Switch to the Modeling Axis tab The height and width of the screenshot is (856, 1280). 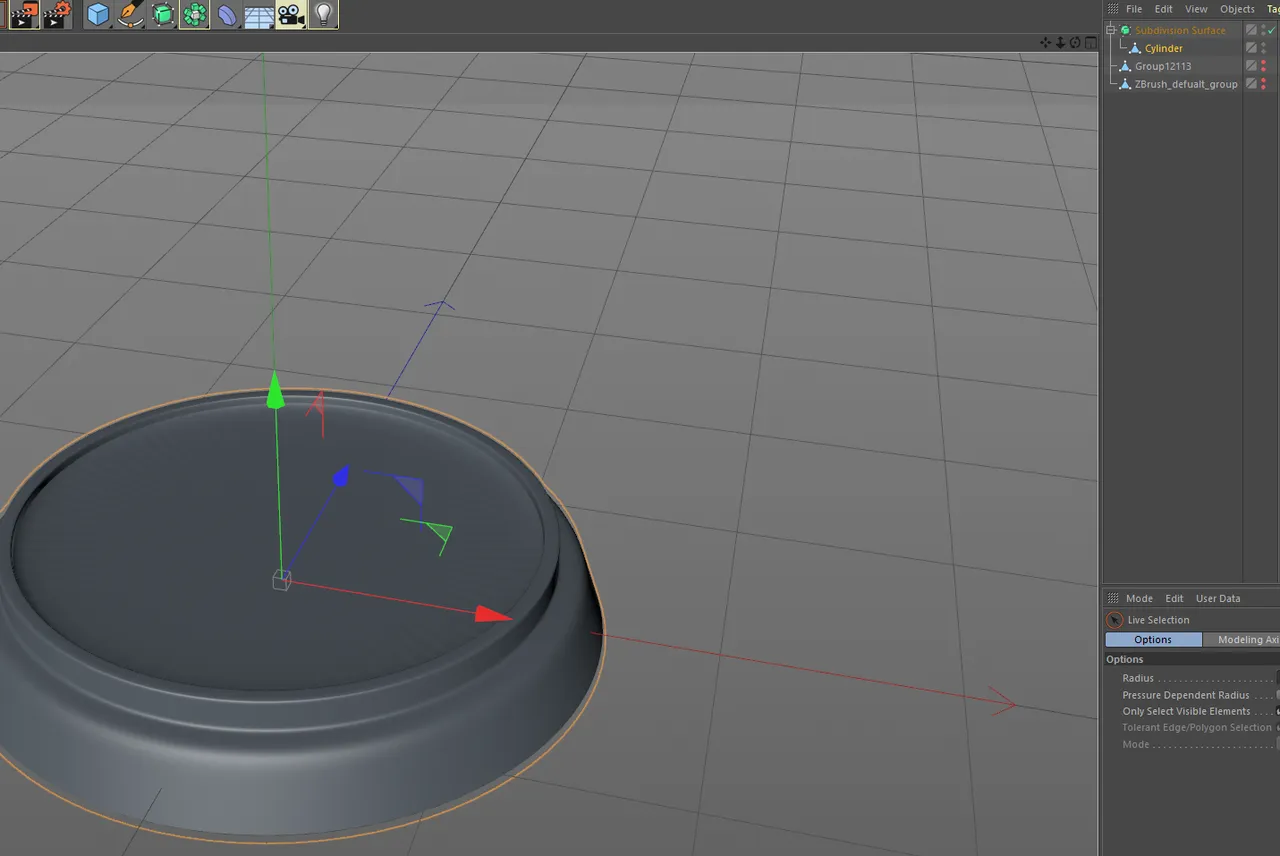tap(1242, 640)
